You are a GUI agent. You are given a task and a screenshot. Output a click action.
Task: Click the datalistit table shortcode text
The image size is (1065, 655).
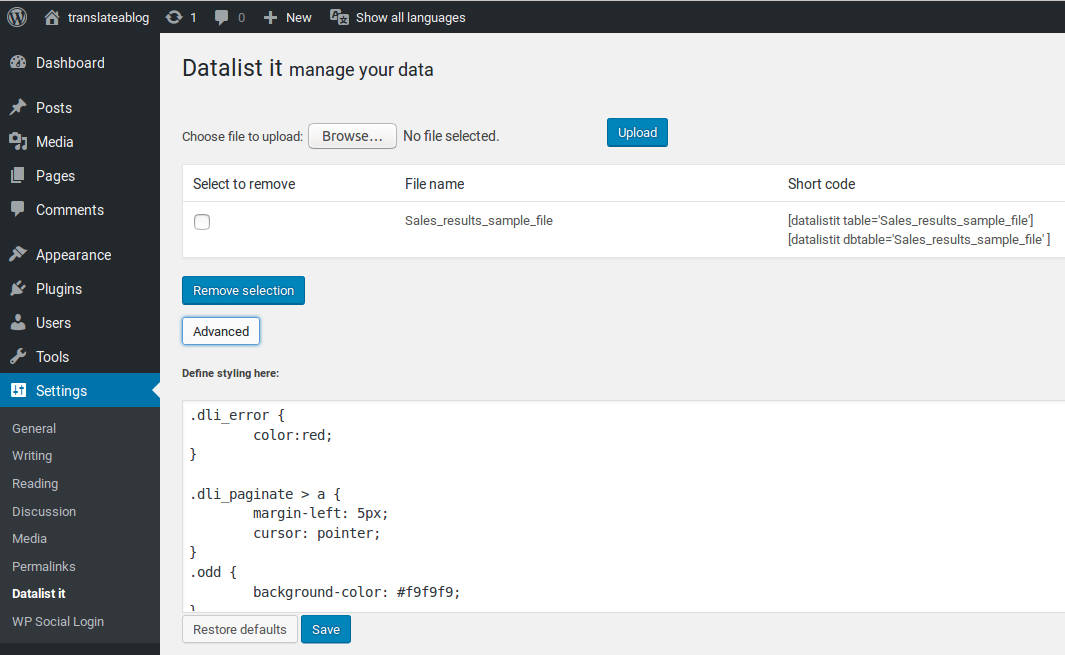pos(910,220)
